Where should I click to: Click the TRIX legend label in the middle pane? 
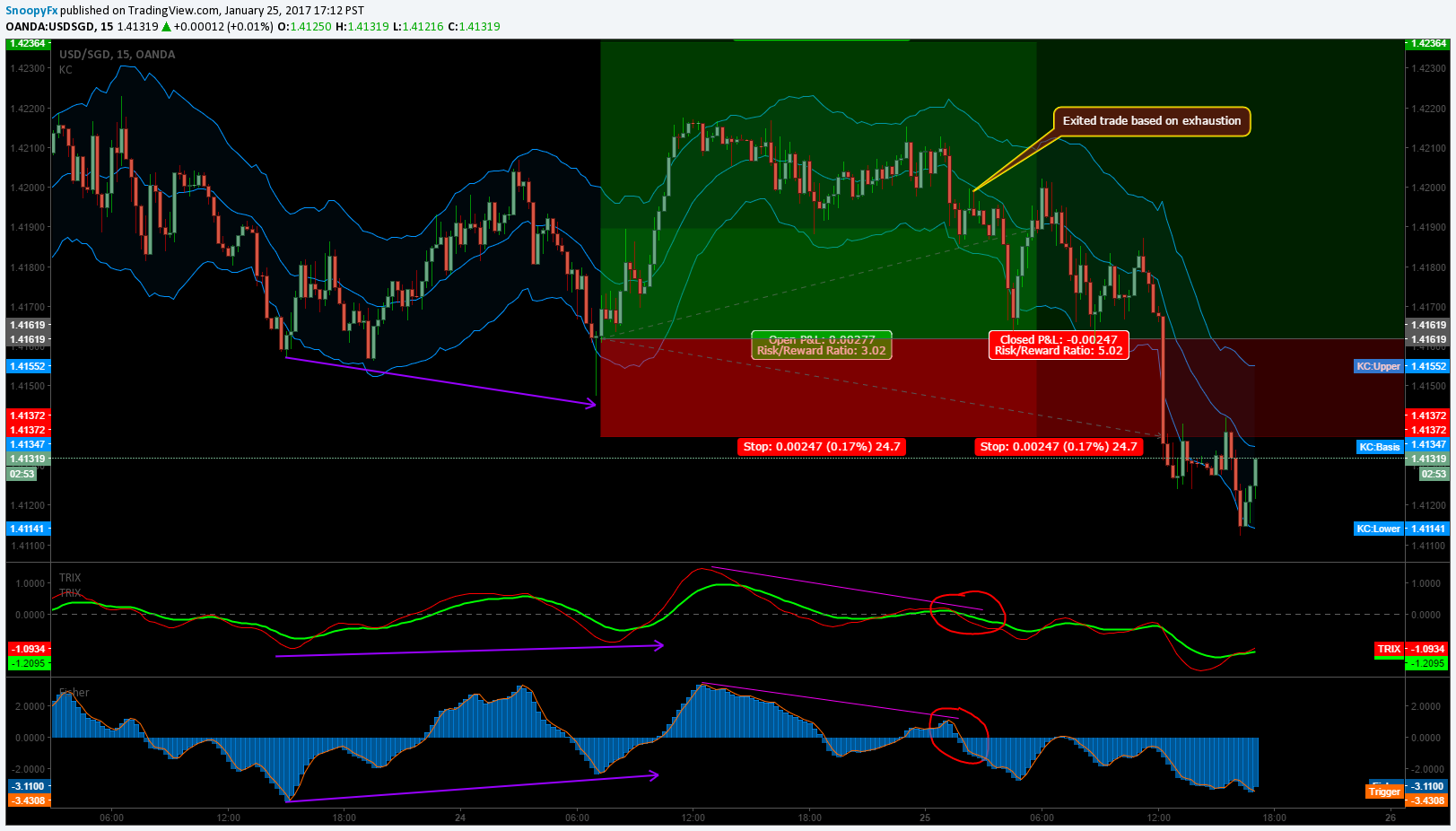70,578
